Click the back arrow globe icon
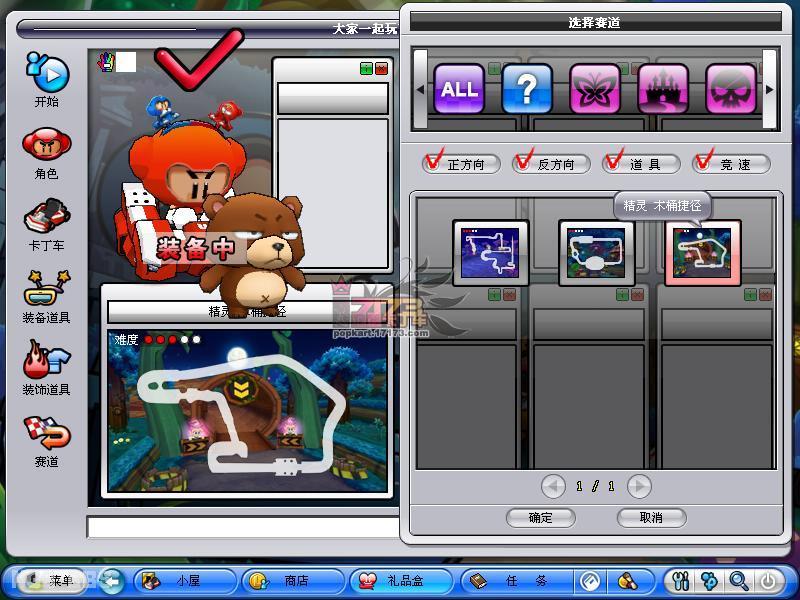800x600 pixels. coord(111,581)
